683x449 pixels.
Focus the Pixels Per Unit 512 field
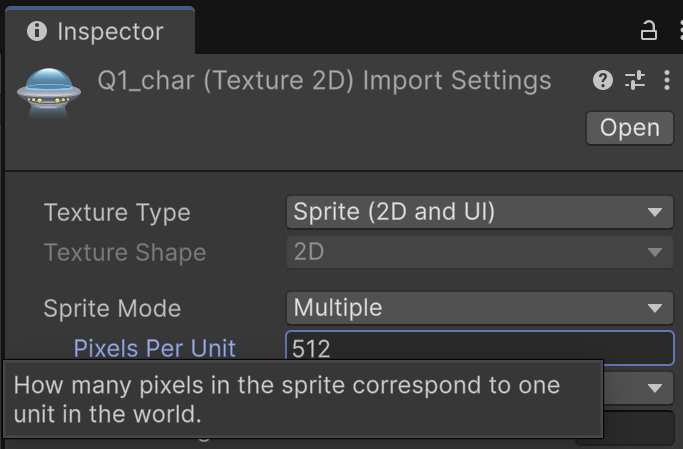[x=480, y=348]
